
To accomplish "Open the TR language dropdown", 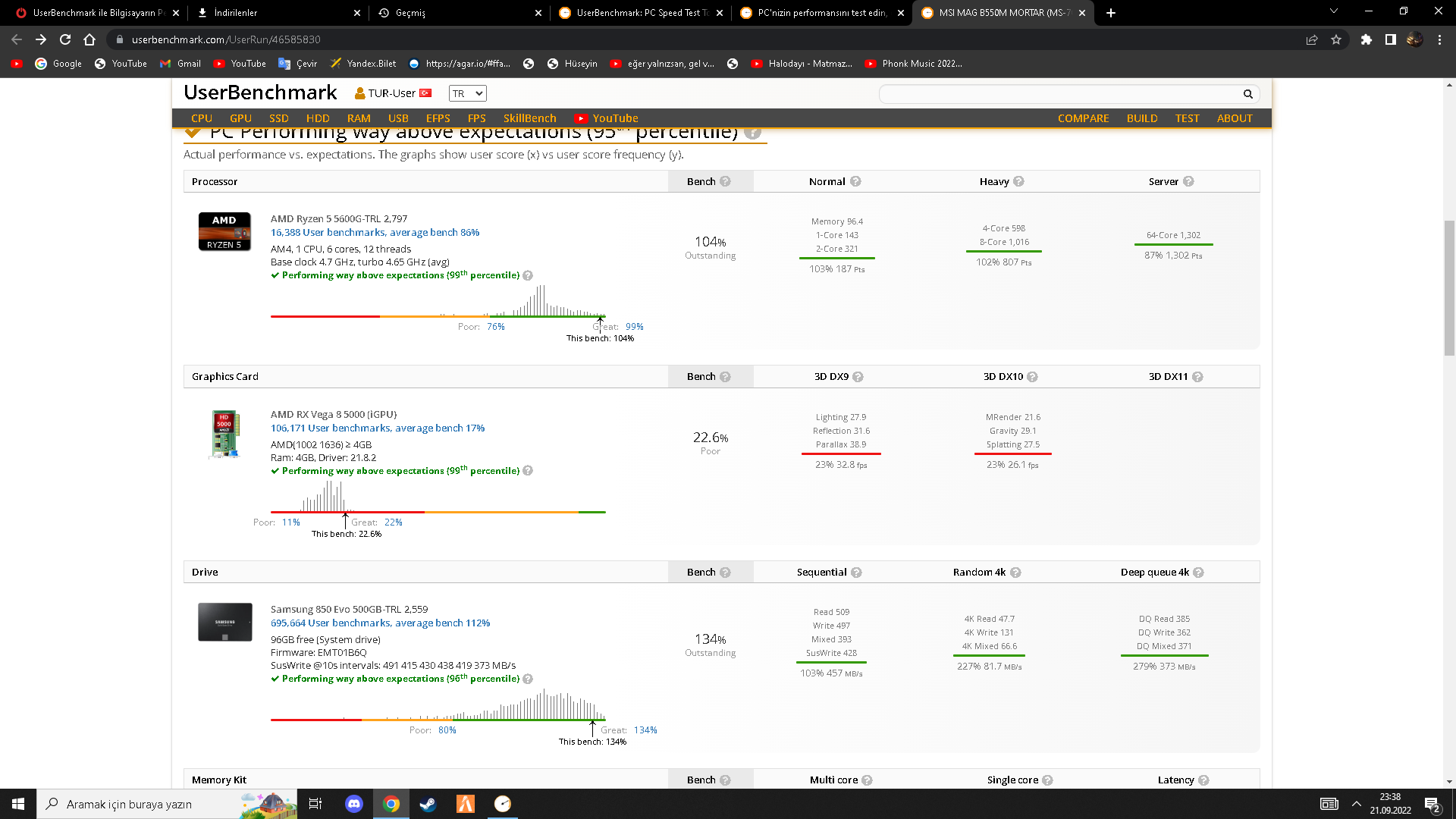I will 467,93.
